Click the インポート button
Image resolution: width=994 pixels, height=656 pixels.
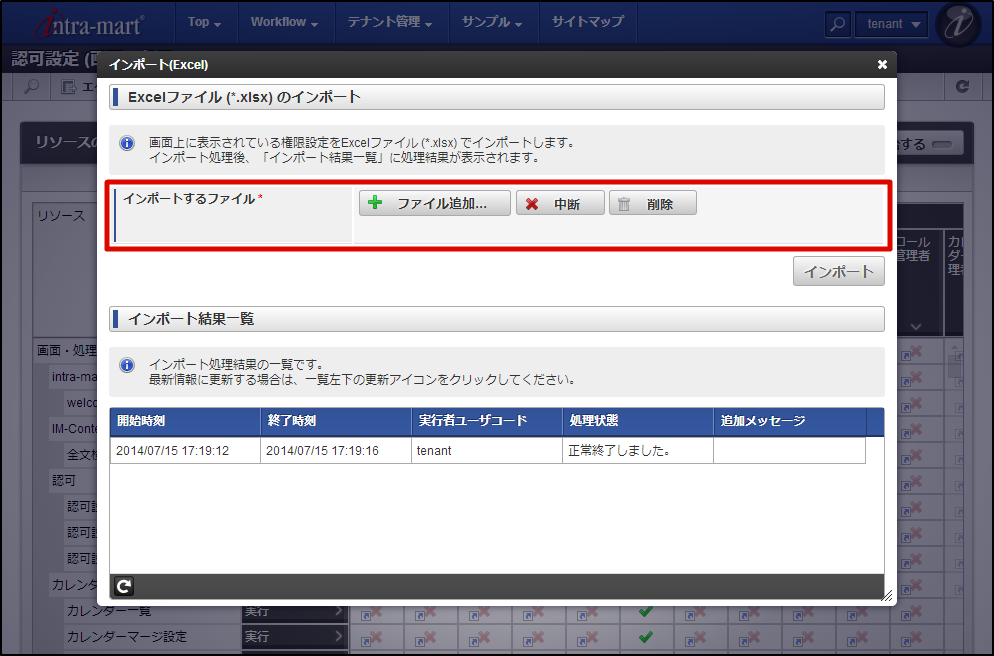pos(838,270)
